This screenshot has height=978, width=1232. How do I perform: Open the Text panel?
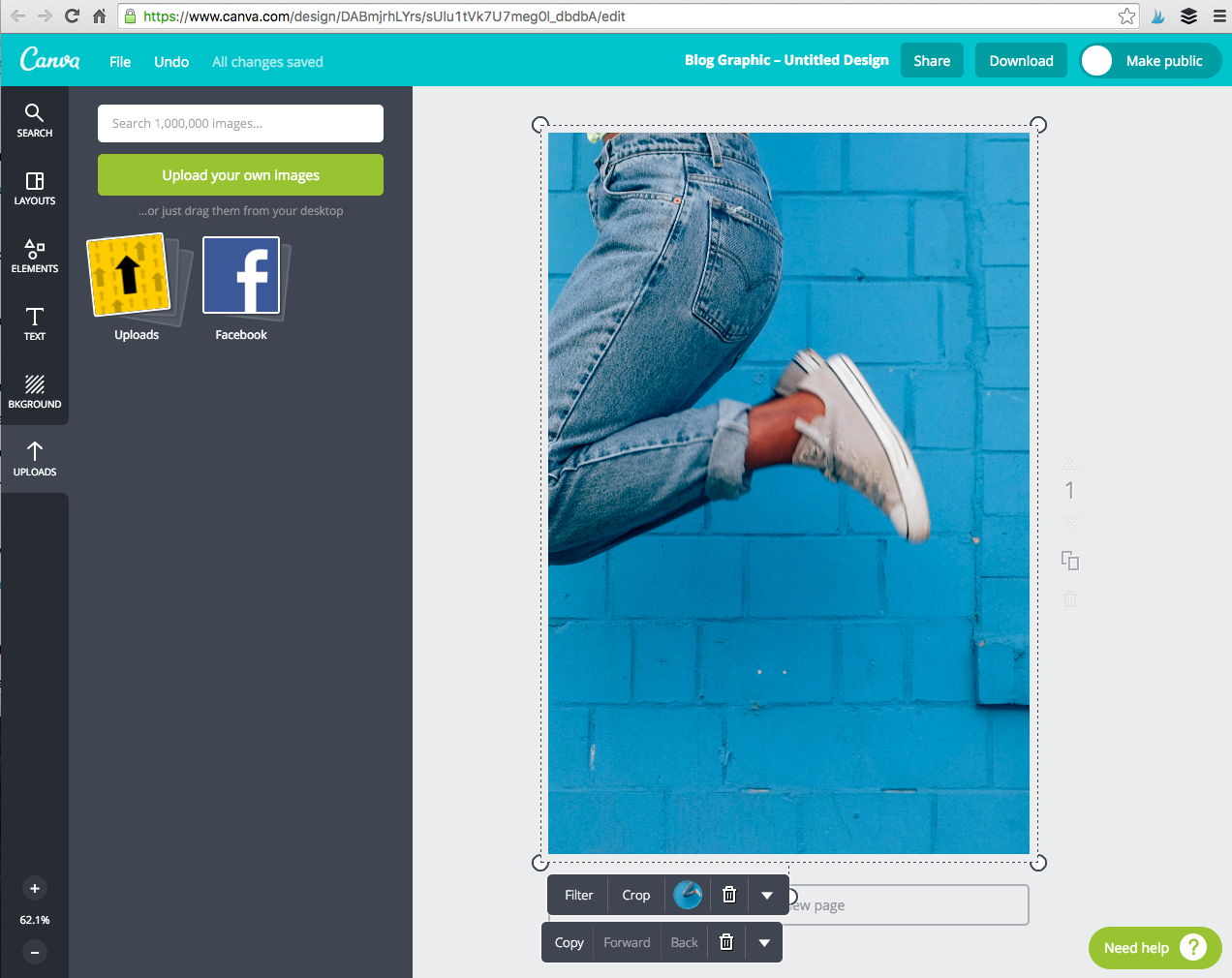[x=34, y=323]
